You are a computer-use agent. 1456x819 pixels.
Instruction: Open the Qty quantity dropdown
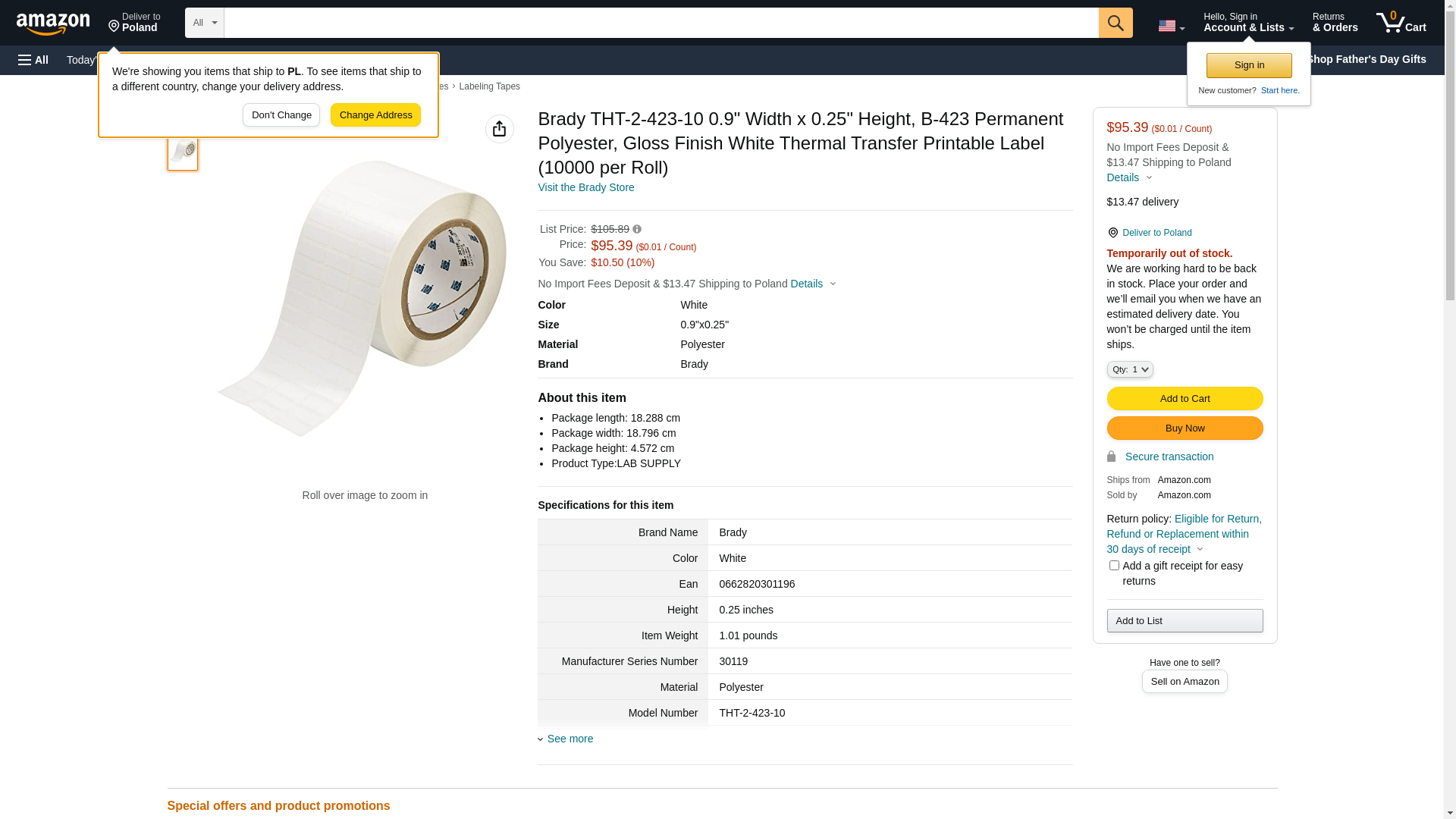1130,369
